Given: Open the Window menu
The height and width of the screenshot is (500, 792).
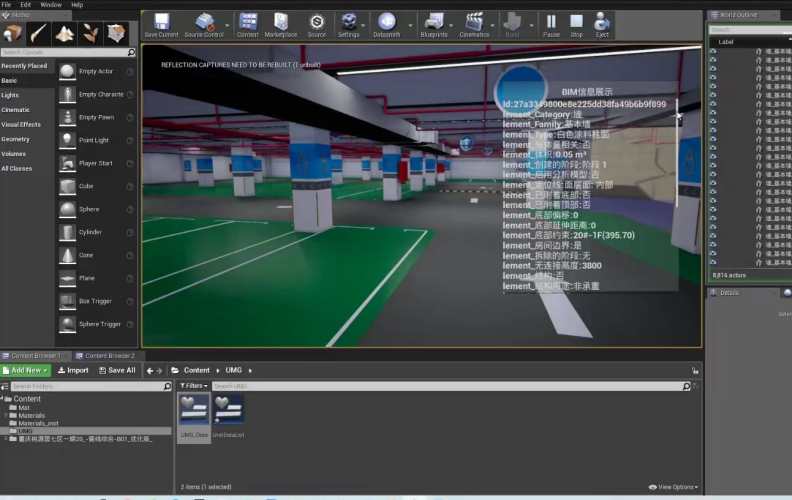Looking at the screenshot, I should pyautogui.click(x=51, y=5).
